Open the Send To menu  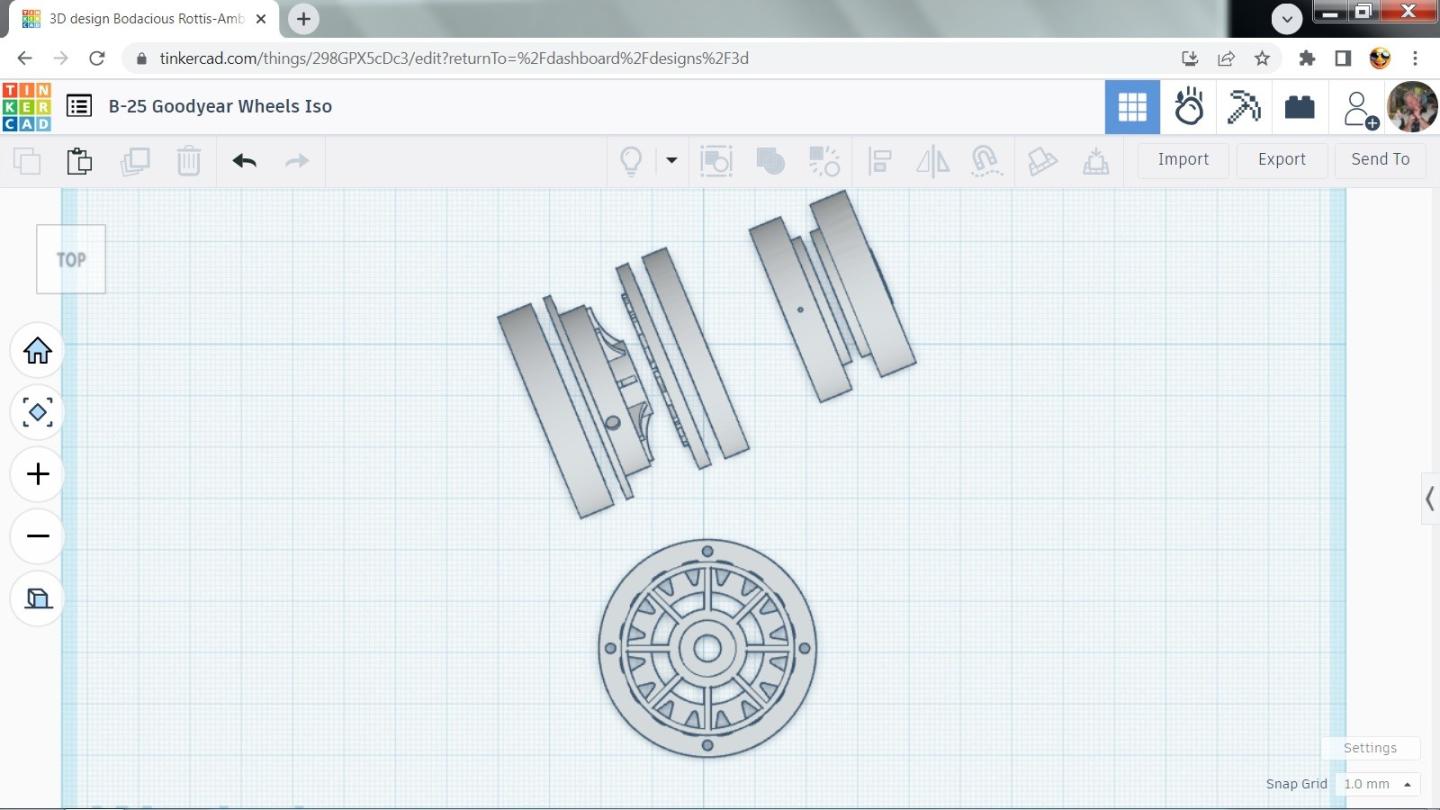click(x=1380, y=160)
